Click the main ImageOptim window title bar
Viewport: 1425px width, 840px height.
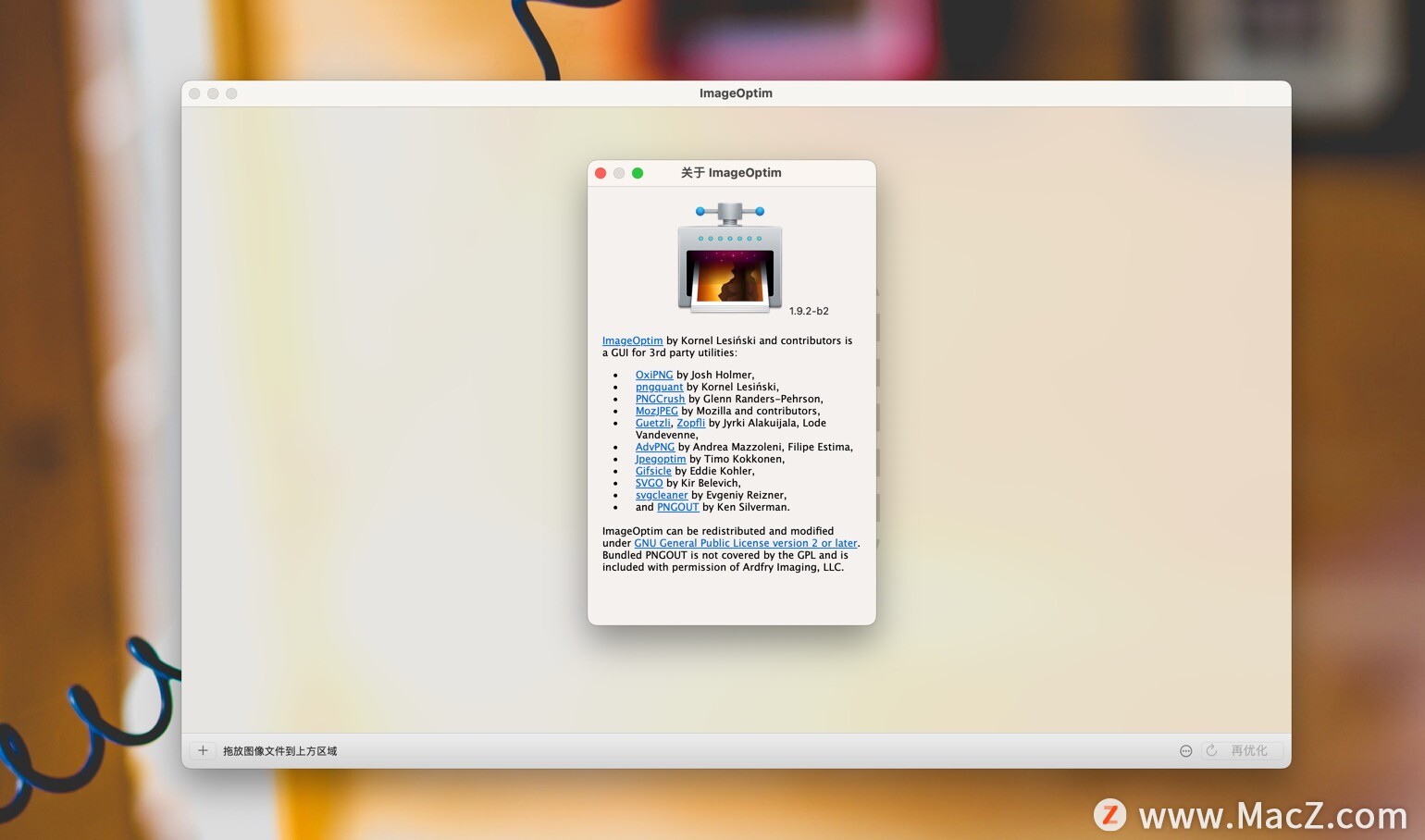(736, 93)
